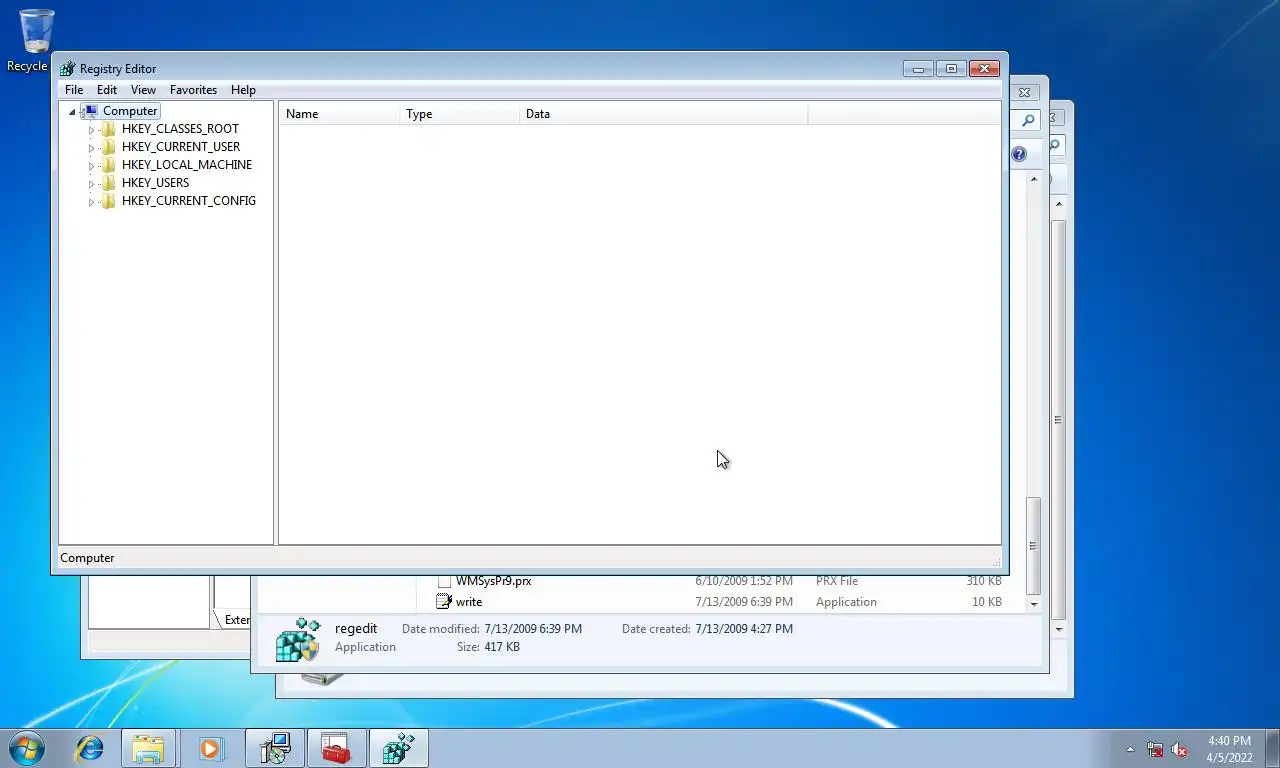
Task: Maximize the Registry Editor window
Action: (951, 69)
